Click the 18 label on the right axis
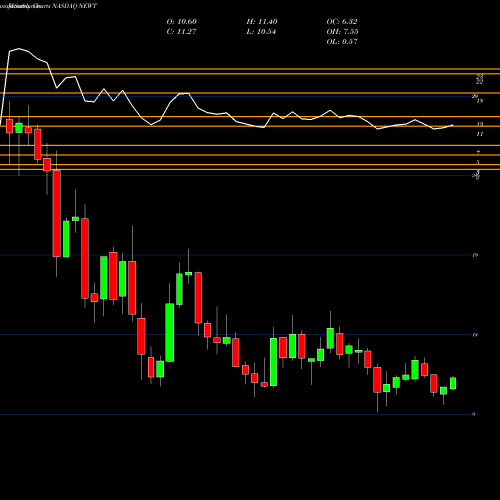Viewport: 500px width, 500px height. [480, 101]
